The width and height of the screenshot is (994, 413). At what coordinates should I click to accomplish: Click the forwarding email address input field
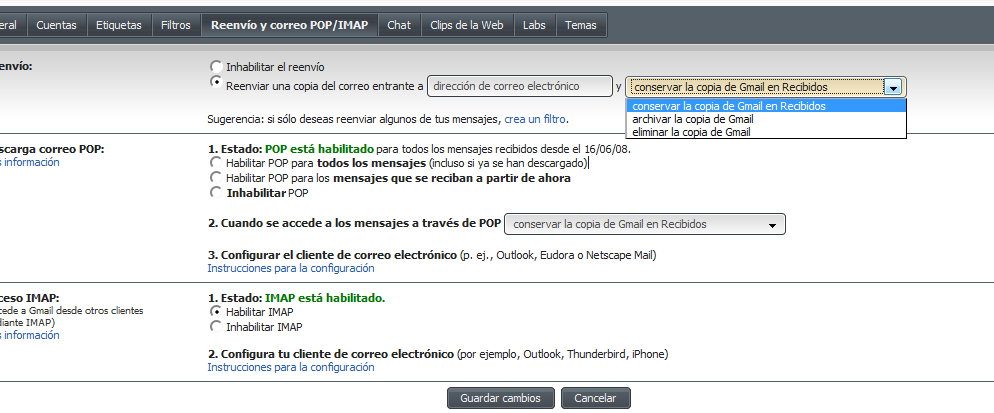click(519, 87)
